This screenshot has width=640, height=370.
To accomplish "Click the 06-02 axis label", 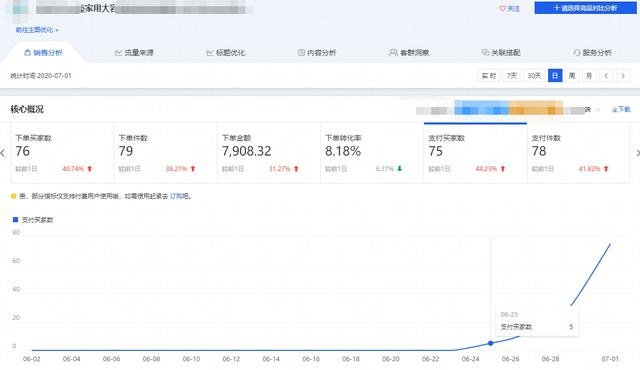I will (x=31, y=359).
